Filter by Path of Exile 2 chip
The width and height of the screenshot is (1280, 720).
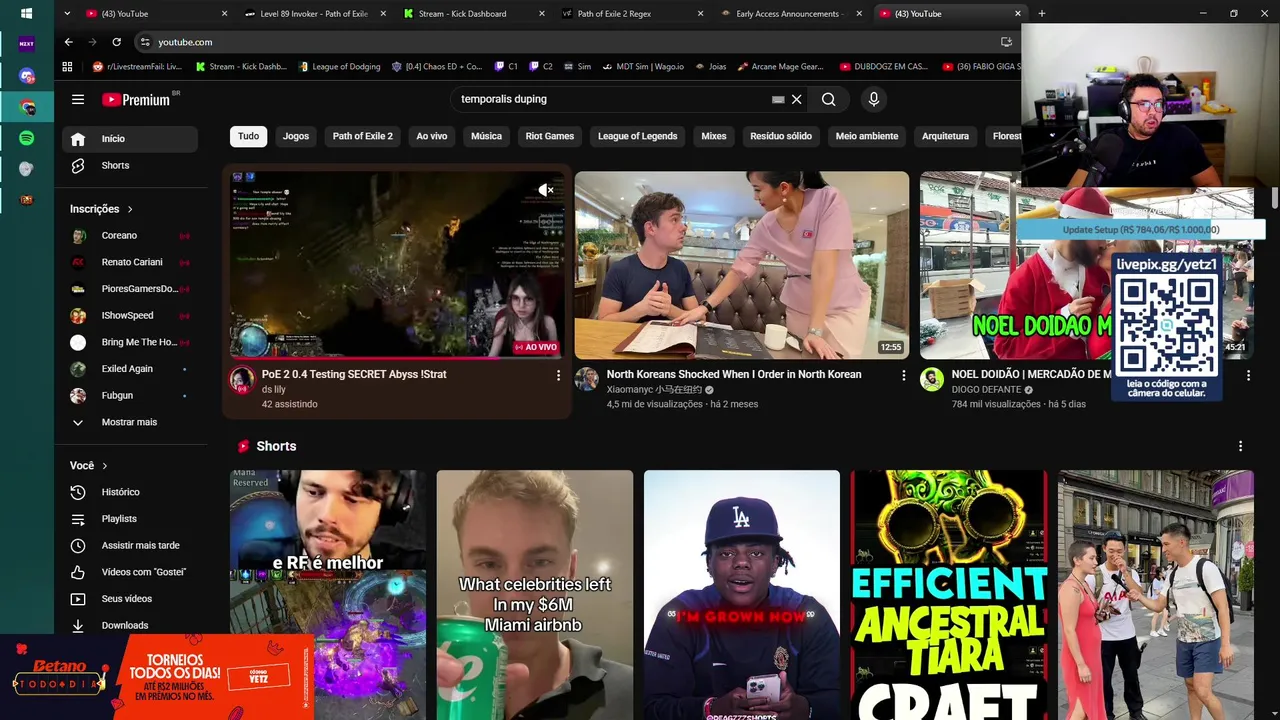(363, 136)
